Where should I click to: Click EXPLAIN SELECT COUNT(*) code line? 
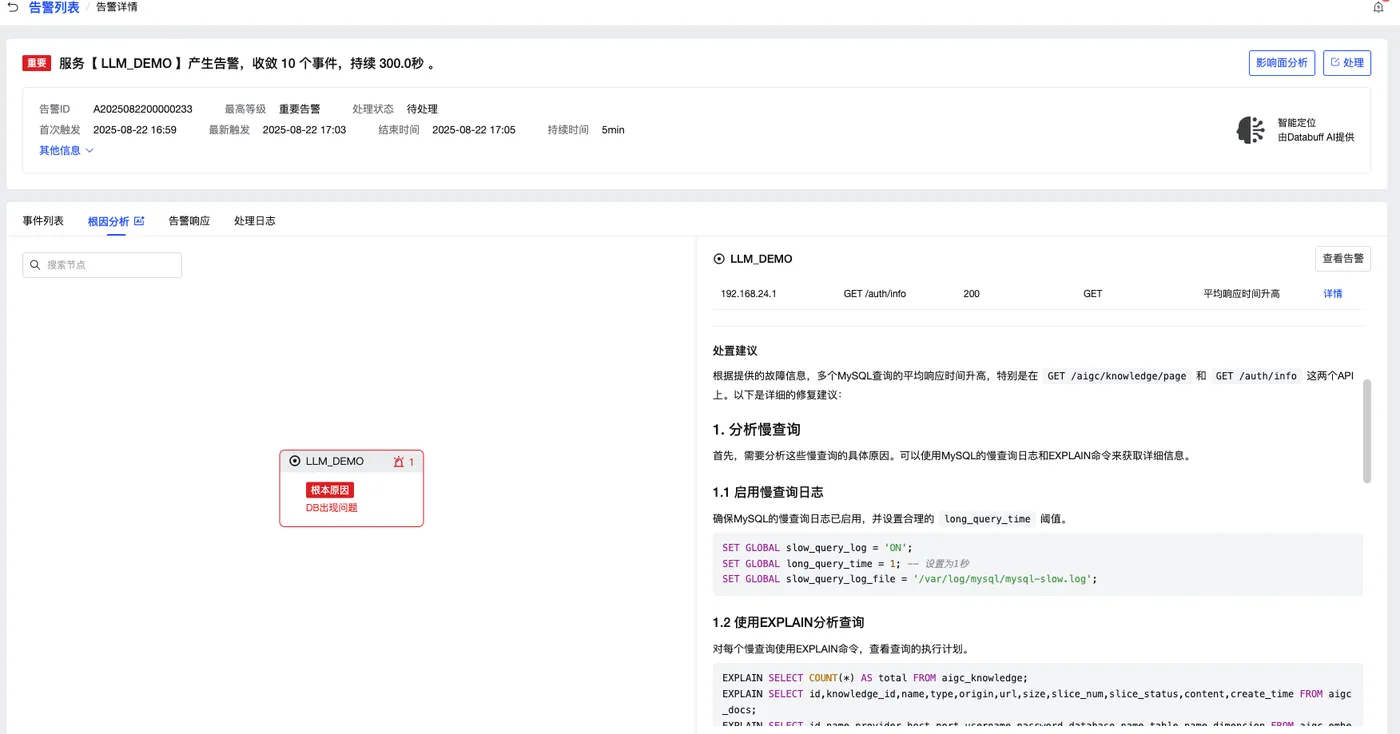pyautogui.click(x=875, y=678)
